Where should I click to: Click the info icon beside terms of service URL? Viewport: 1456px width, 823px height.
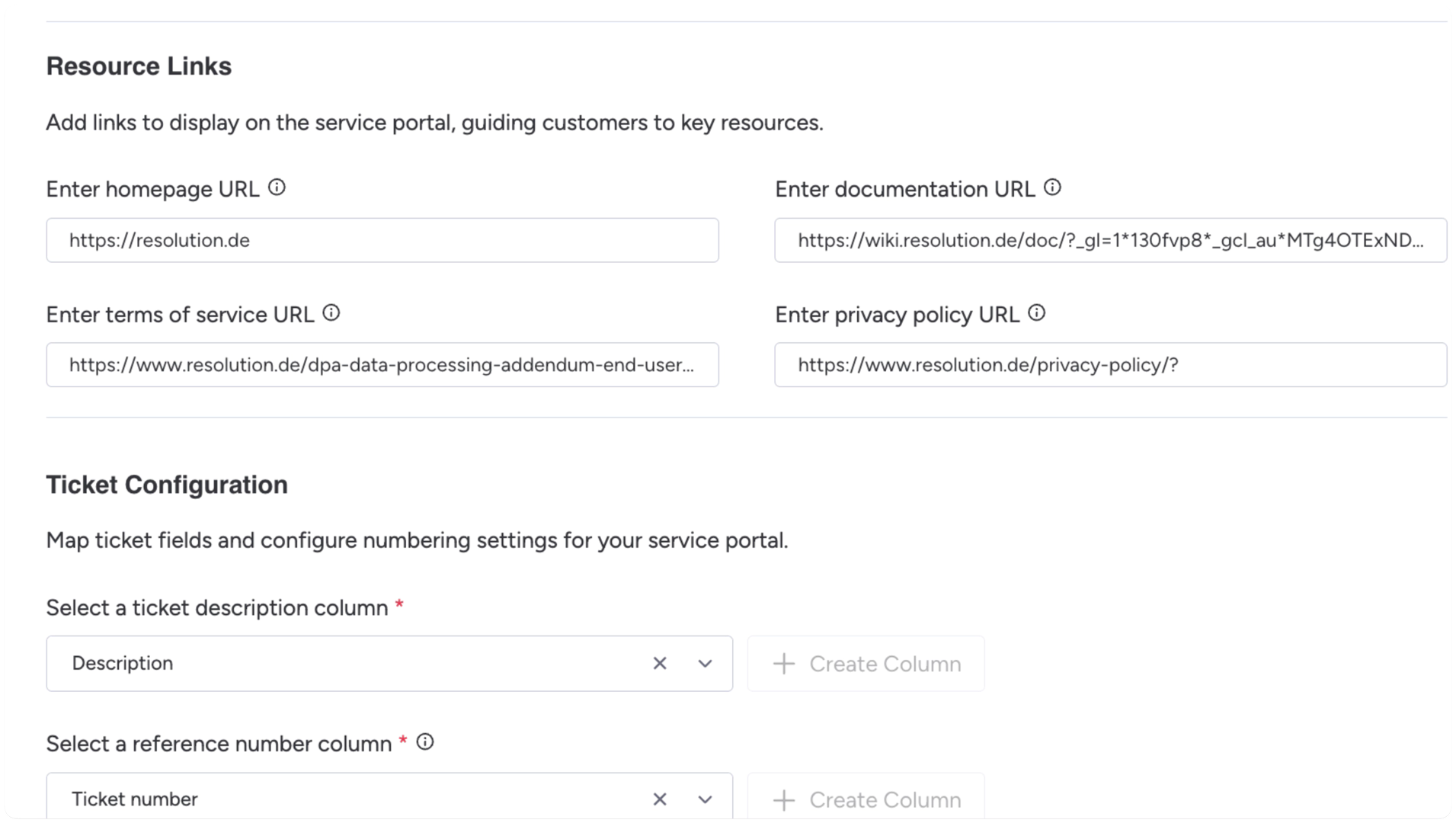pyautogui.click(x=331, y=312)
